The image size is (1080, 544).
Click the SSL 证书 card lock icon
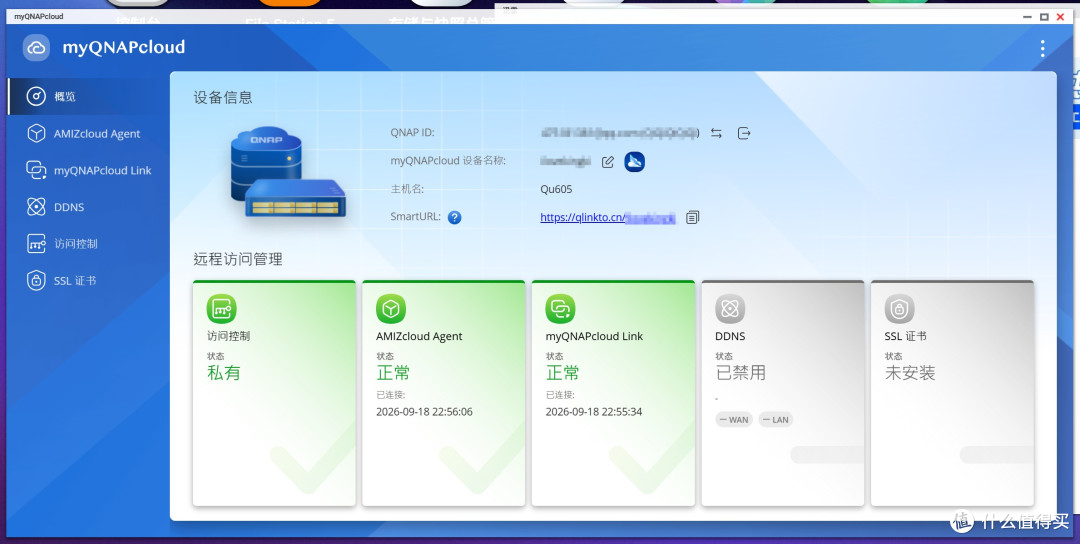pos(900,309)
